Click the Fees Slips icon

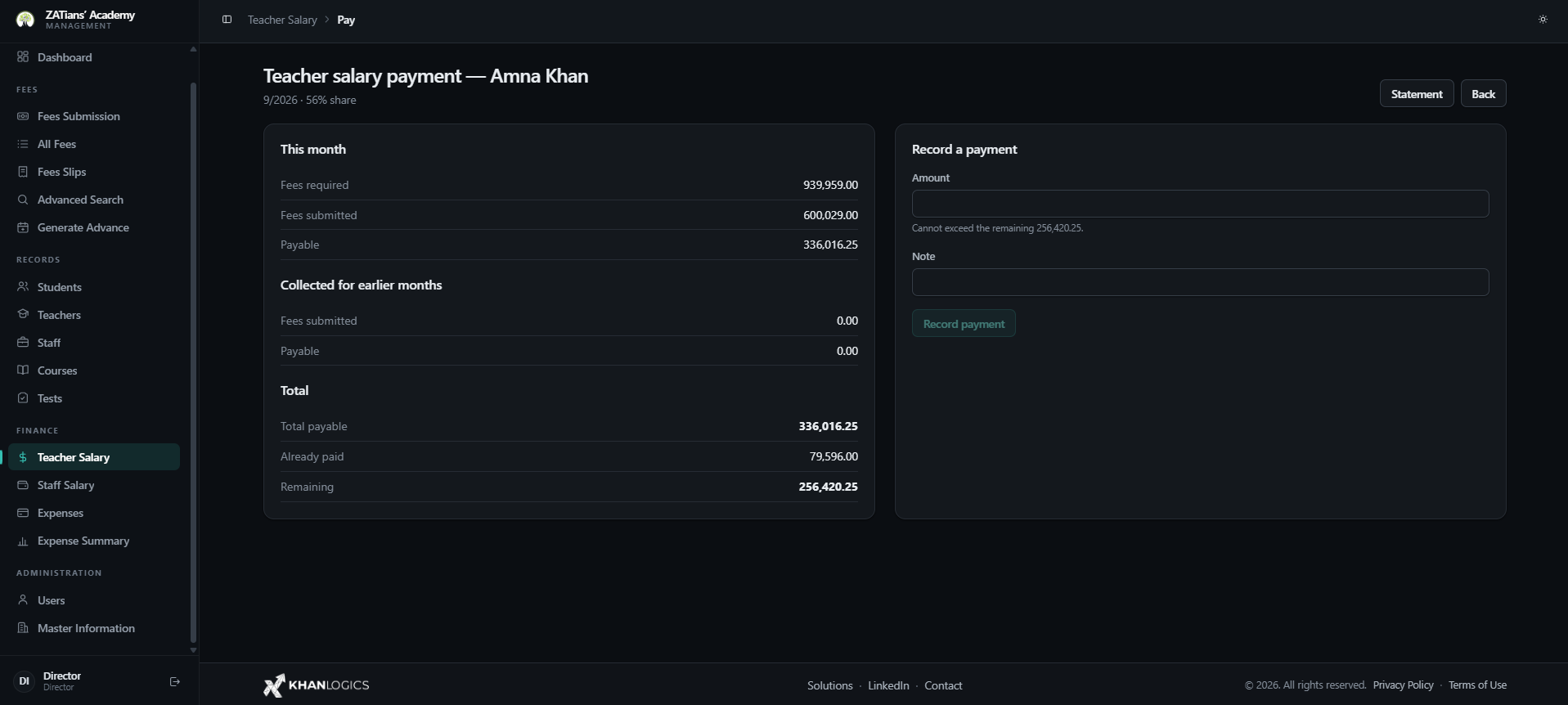tap(23, 172)
